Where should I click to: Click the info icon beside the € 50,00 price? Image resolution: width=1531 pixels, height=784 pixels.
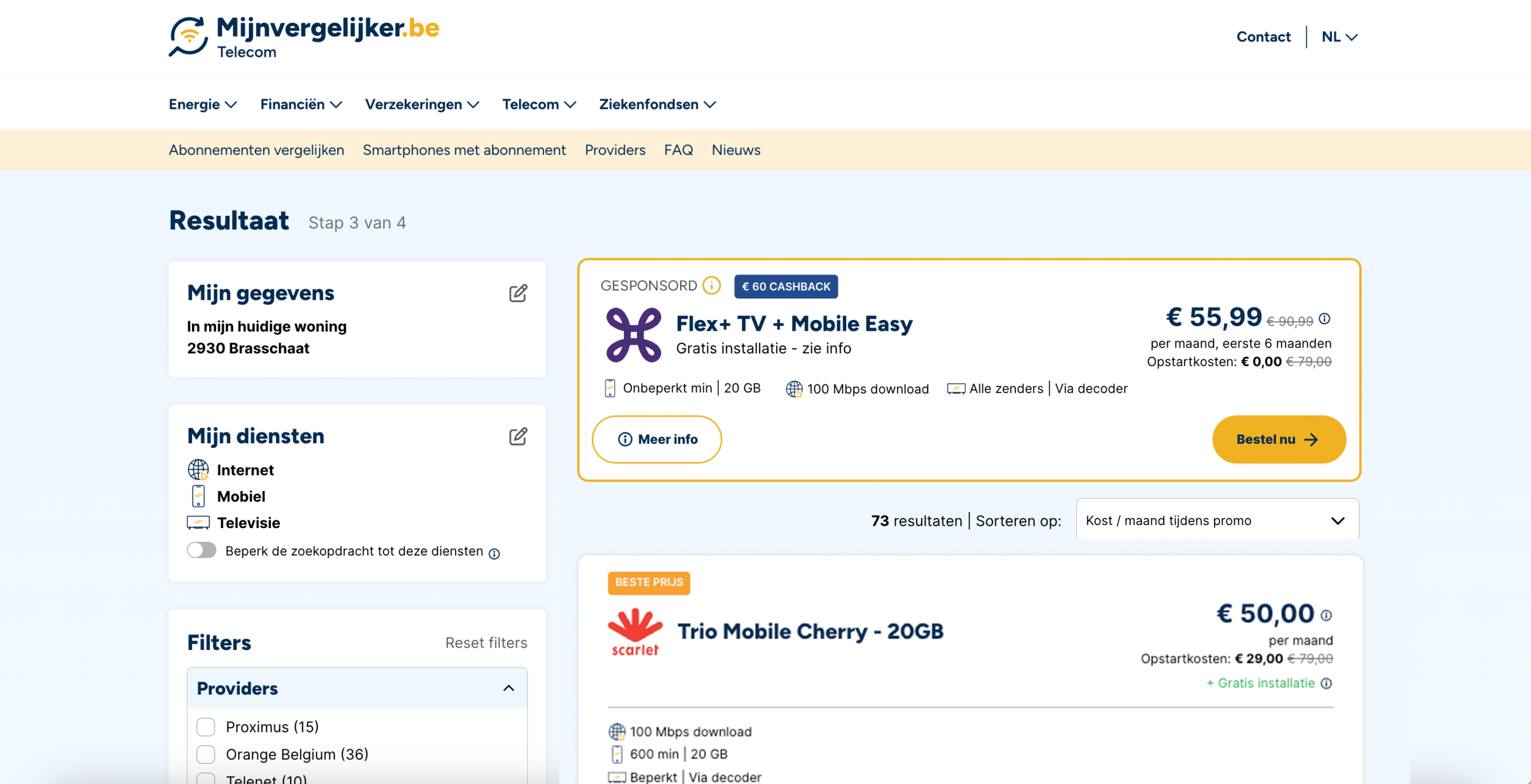pyautogui.click(x=1326, y=615)
